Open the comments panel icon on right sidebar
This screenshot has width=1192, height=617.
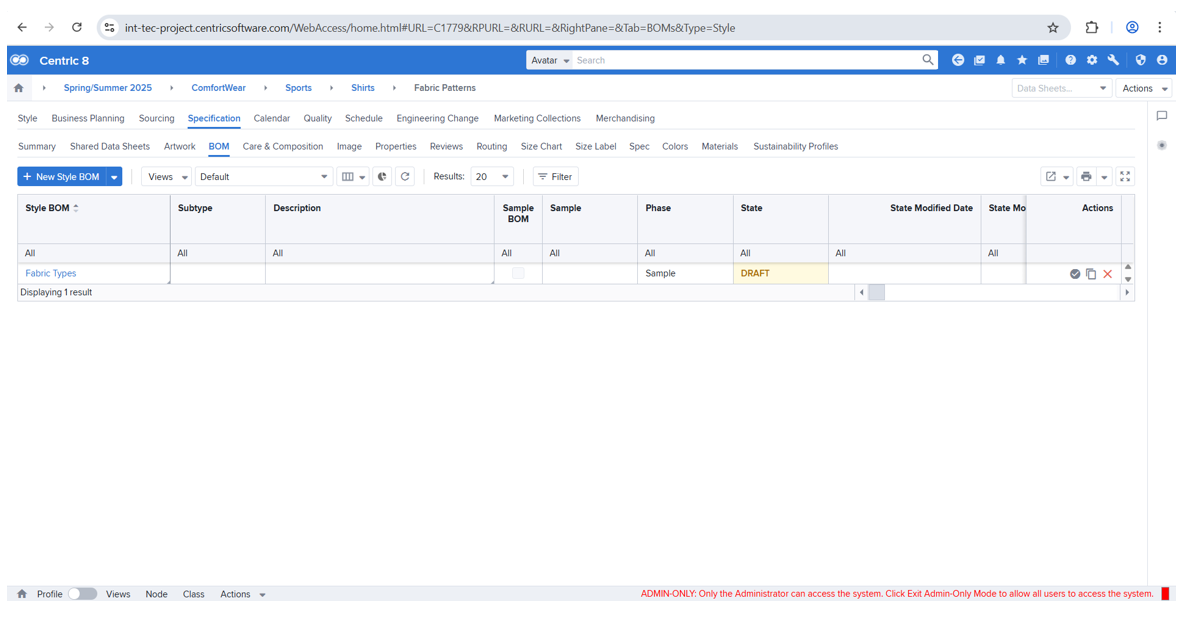click(x=1162, y=116)
